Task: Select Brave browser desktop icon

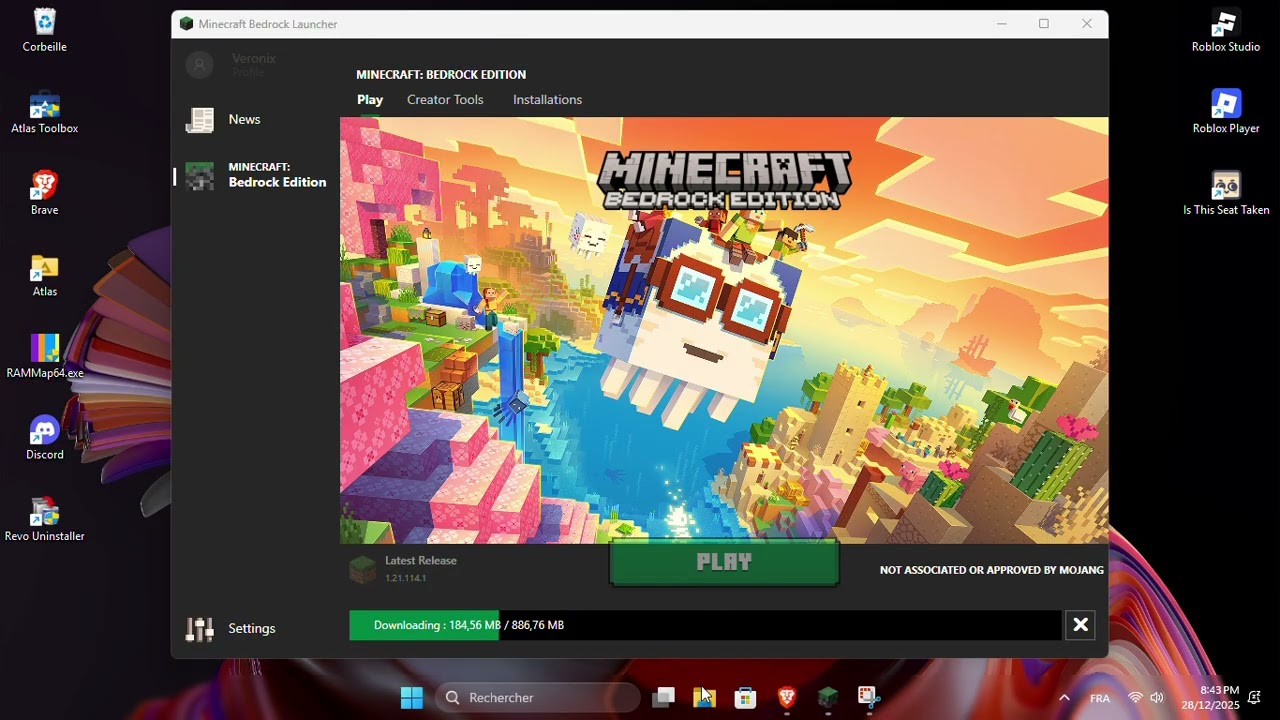Action: point(45,193)
